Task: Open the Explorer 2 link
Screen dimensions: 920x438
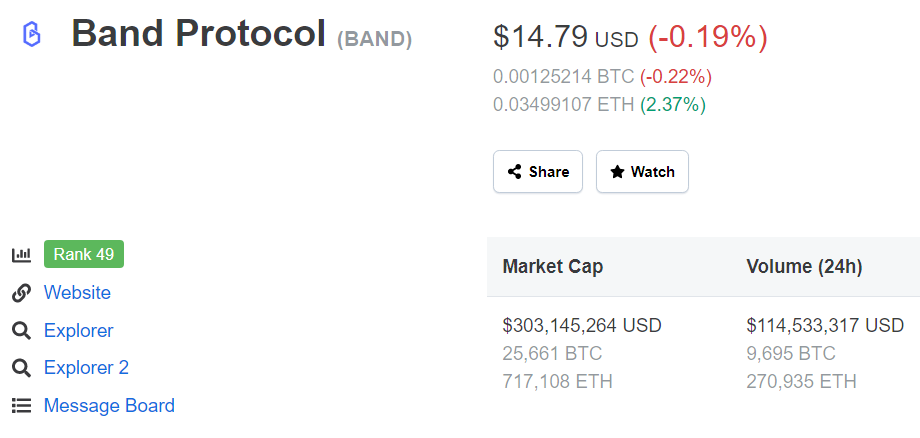Action: (x=86, y=368)
